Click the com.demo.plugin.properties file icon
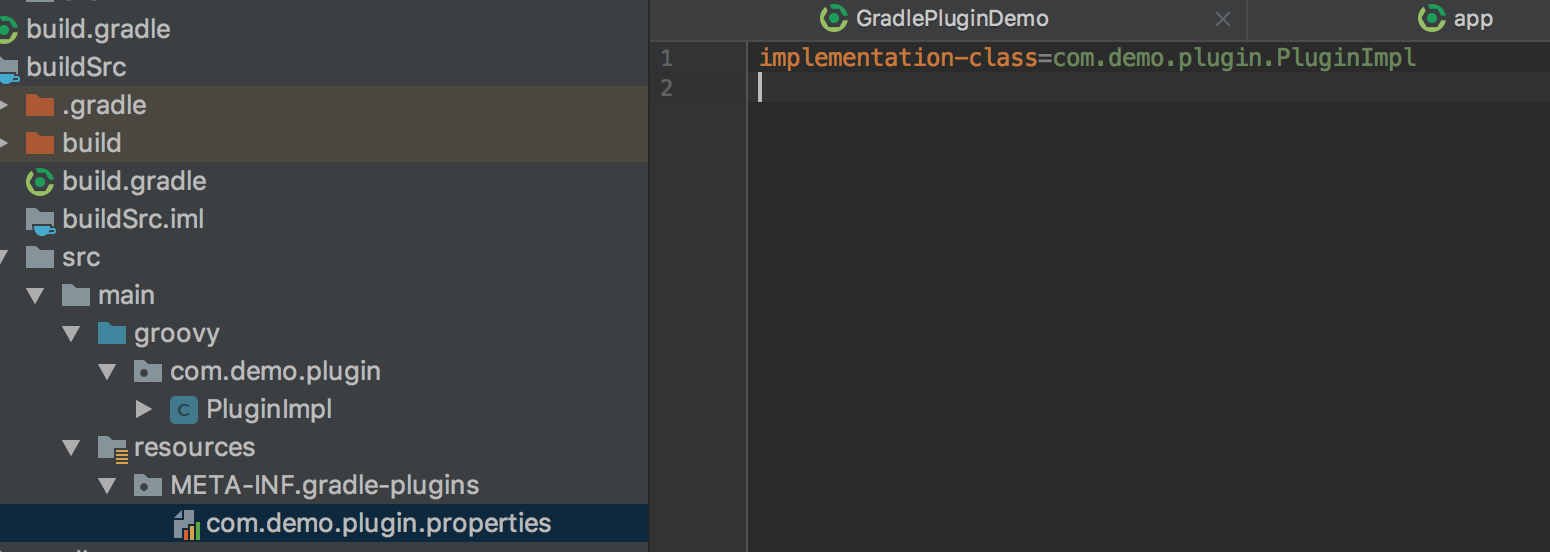This screenshot has height=552, width=1550. coord(186,523)
